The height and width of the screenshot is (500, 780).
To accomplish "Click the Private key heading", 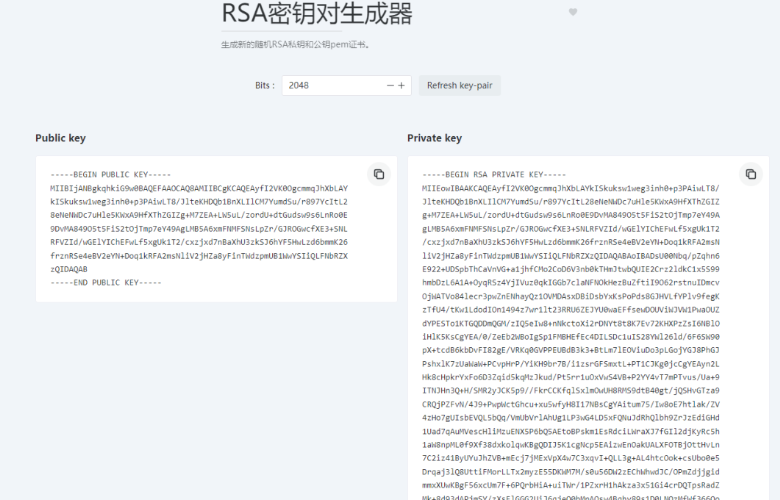I will click(x=434, y=138).
